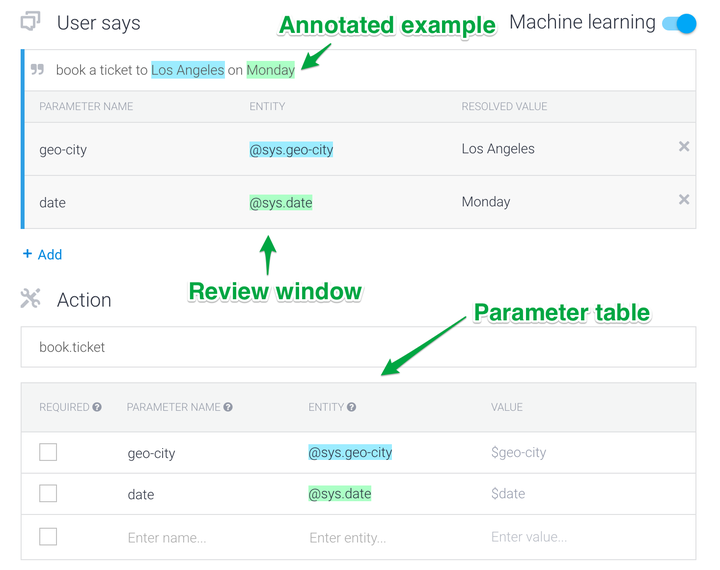
Task: Open the @sys.geo-city entity in review window
Action: (x=291, y=150)
